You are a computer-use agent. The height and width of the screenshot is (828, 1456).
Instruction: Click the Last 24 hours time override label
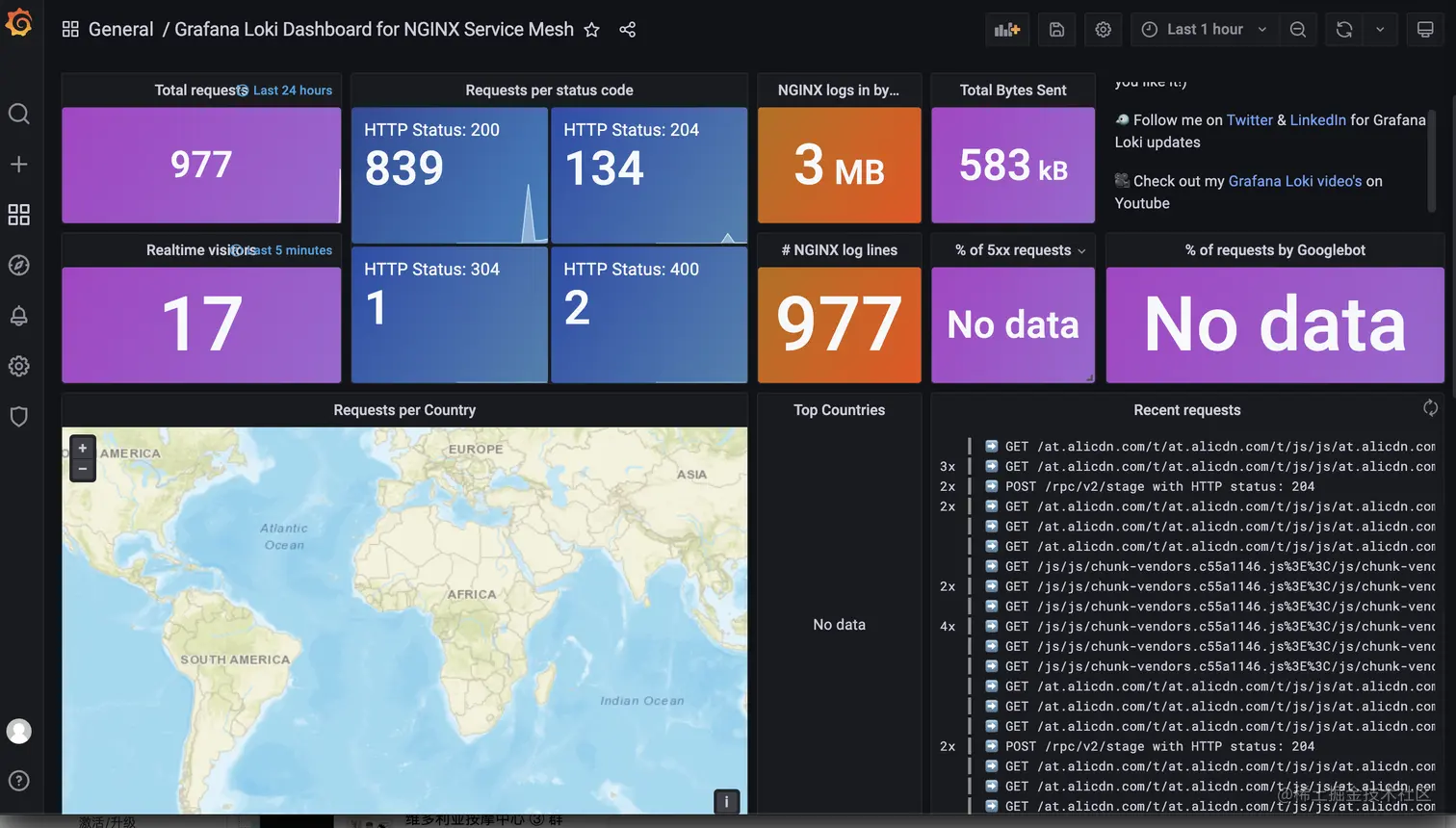pyautogui.click(x=293, y=91)
